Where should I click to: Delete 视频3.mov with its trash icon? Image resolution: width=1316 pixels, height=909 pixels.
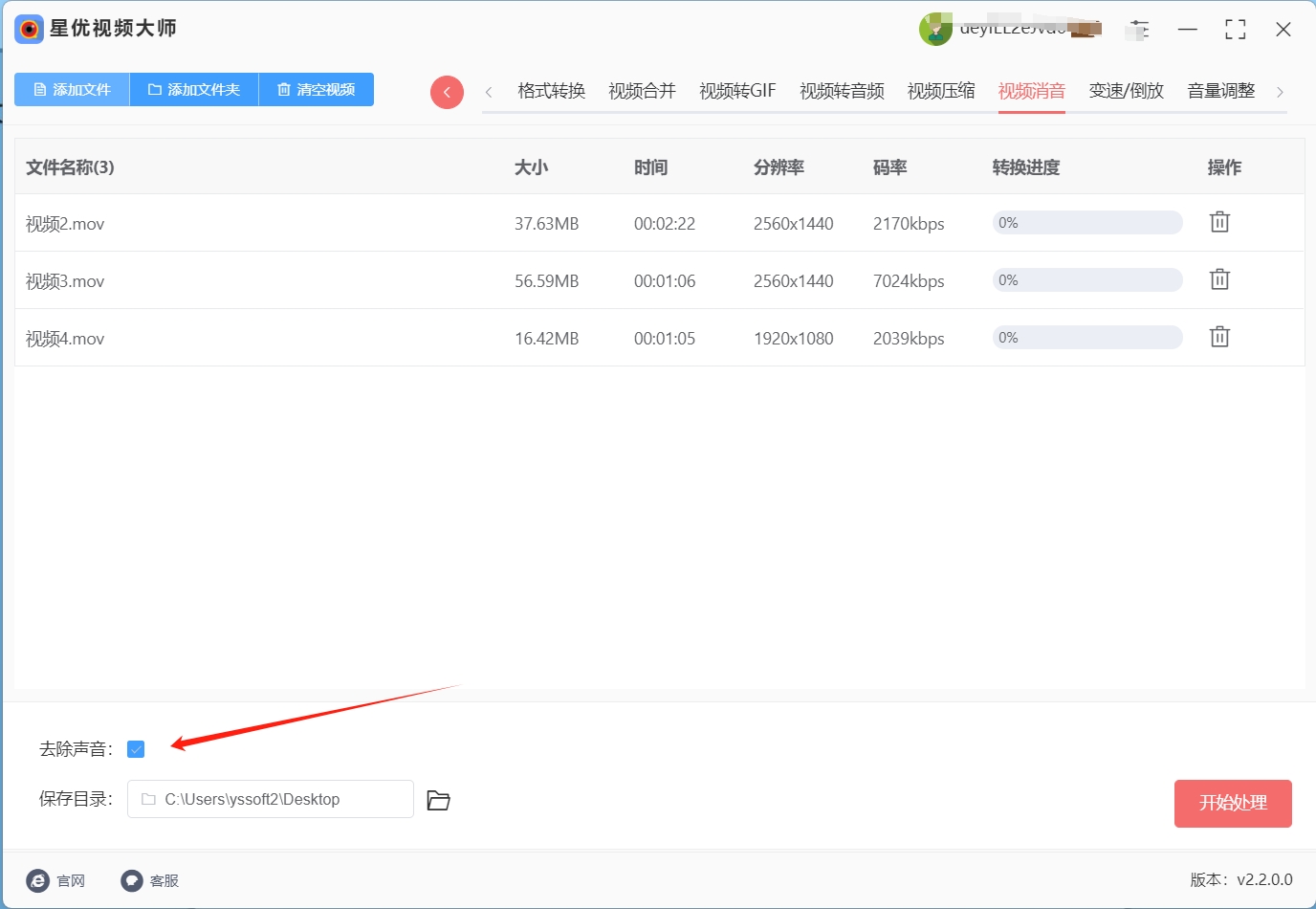1219,279
